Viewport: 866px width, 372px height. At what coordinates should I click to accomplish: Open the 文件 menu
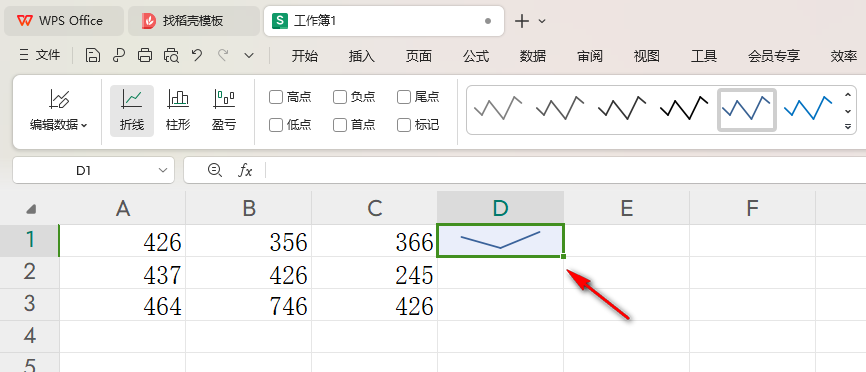click(x=40, y=55)
